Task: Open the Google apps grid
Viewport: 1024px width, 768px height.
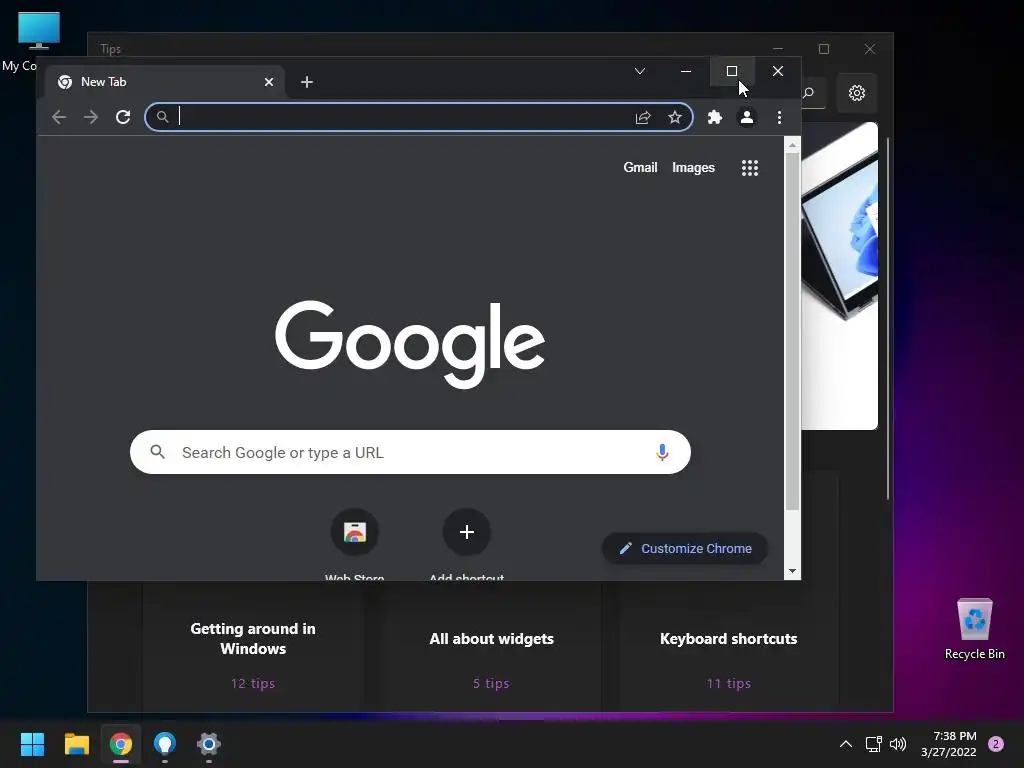Action: [x=750, y=168]
